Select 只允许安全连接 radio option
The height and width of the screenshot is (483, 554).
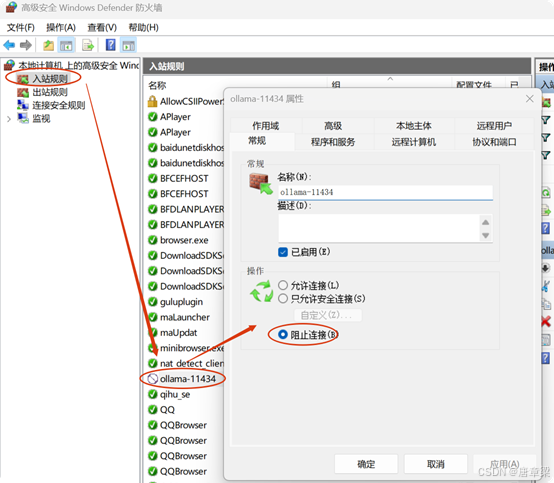(283, 299)
